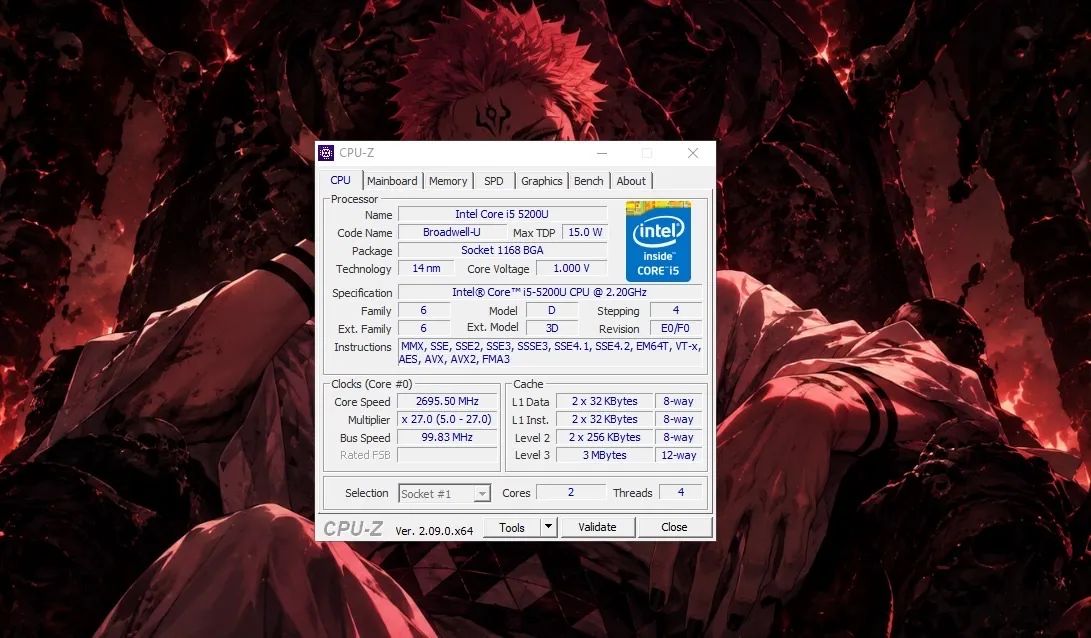Click the Instructions list field
This screenshot has width=1091, height=638.
pyautogui.click(x=550, y=353)
